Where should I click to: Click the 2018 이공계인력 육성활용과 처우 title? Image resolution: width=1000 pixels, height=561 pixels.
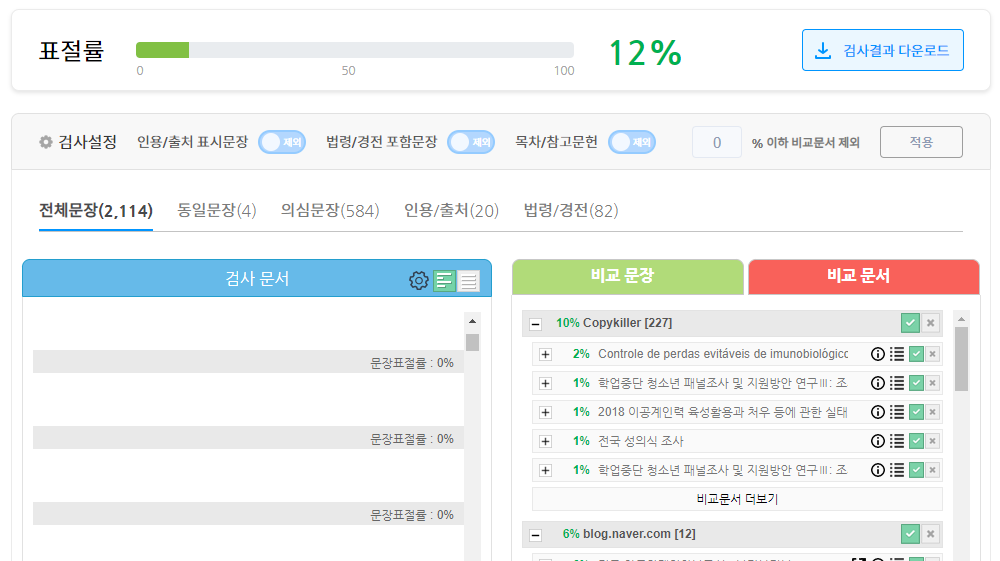(723, 412)
